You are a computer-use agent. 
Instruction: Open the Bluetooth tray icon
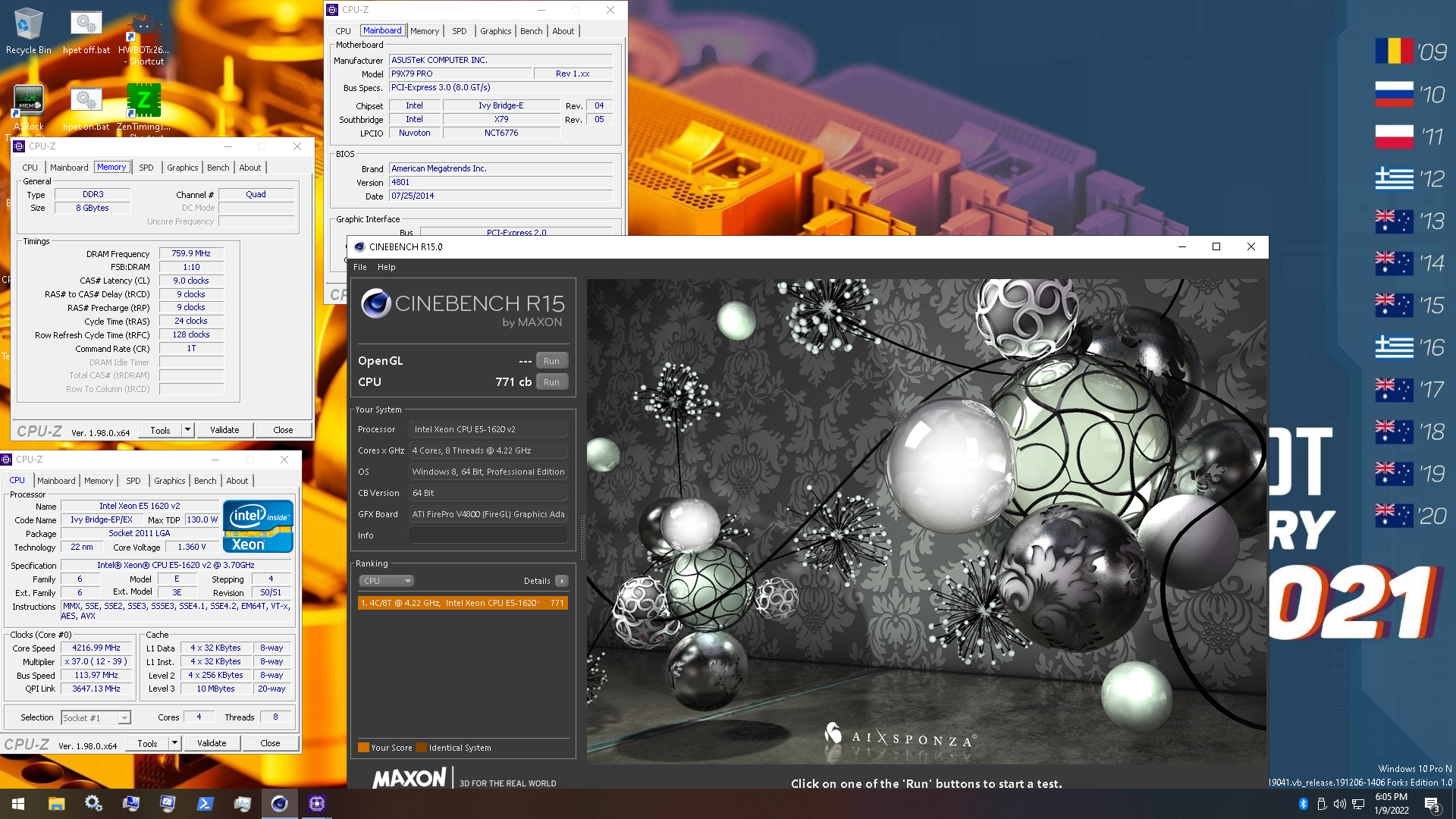pyautogui.click(x=1304, y=804)
